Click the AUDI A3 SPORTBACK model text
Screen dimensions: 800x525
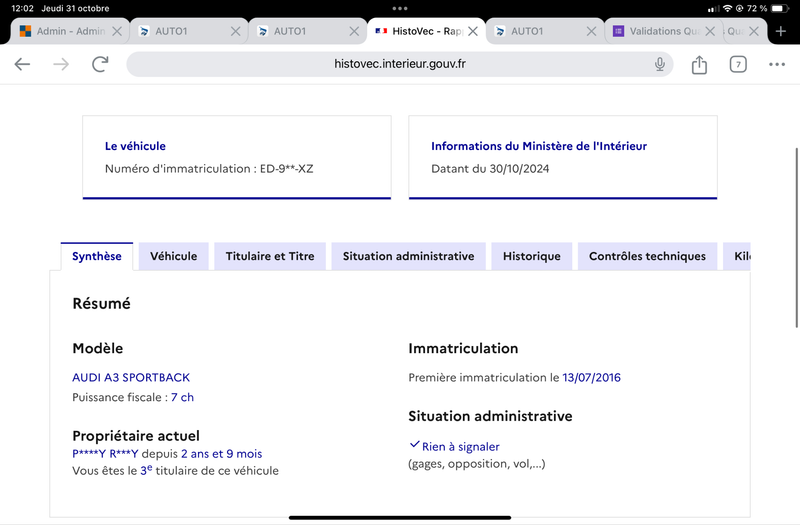tap(131, 378)
